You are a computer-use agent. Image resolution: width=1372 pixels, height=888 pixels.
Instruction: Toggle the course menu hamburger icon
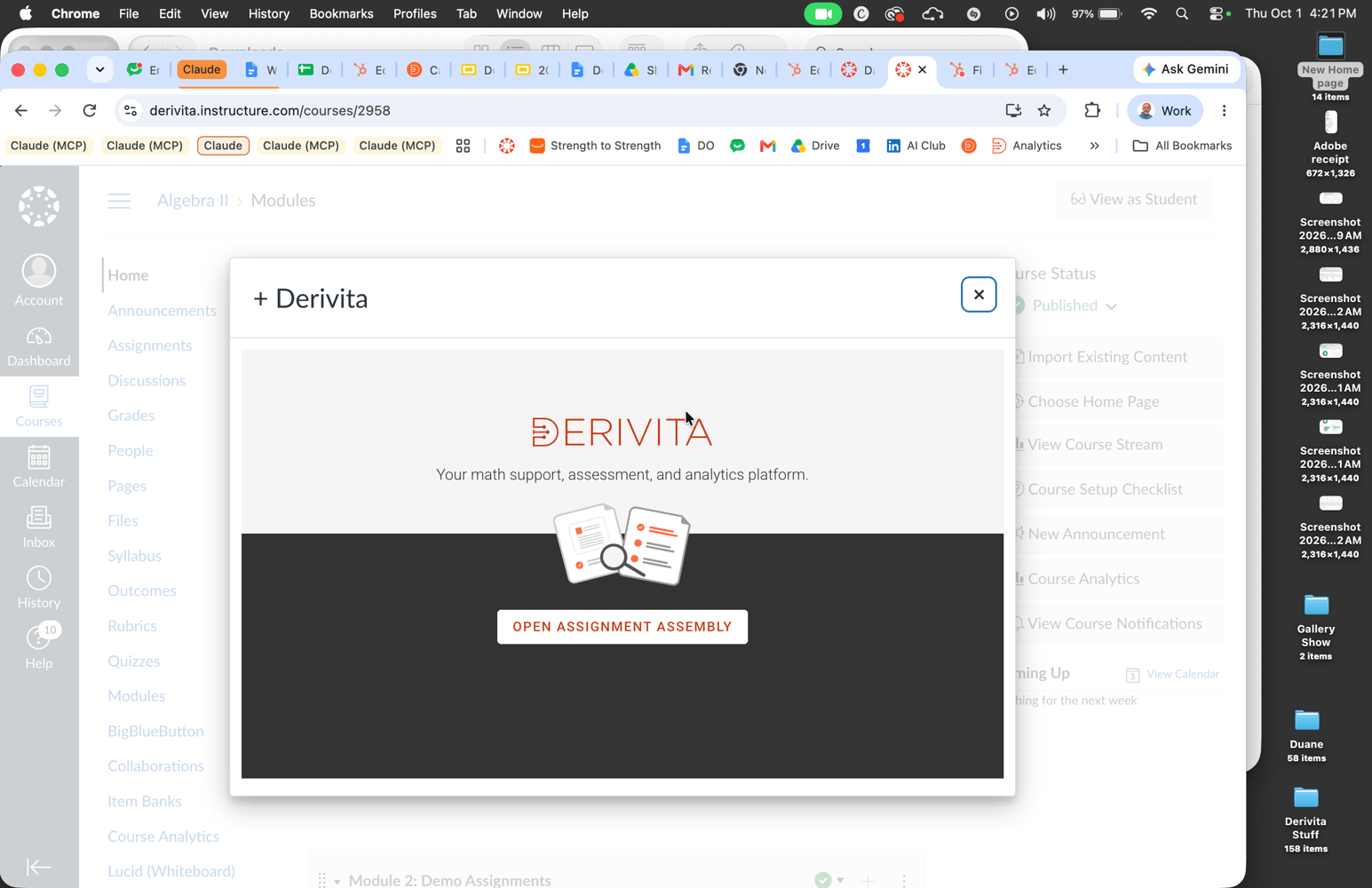click(x=119, y=201)
